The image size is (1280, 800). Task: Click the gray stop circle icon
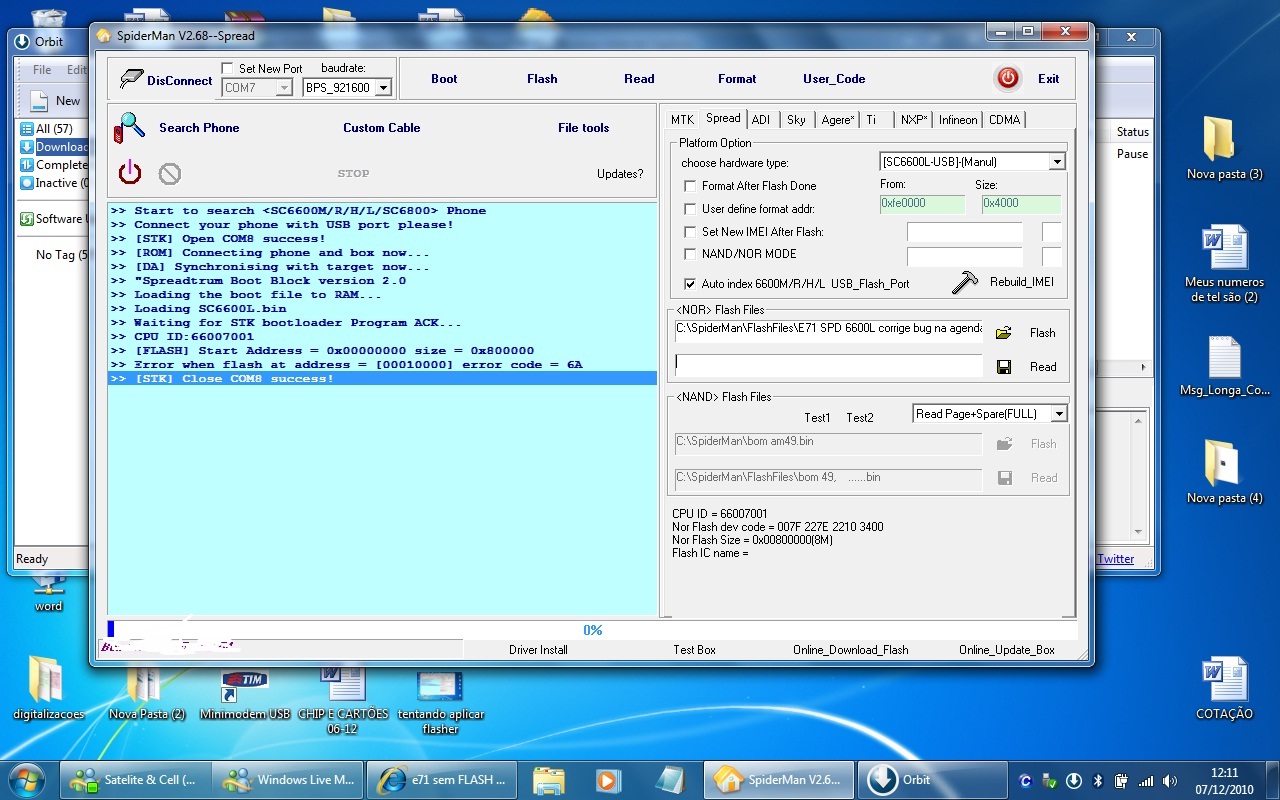[x=170, y=174]
